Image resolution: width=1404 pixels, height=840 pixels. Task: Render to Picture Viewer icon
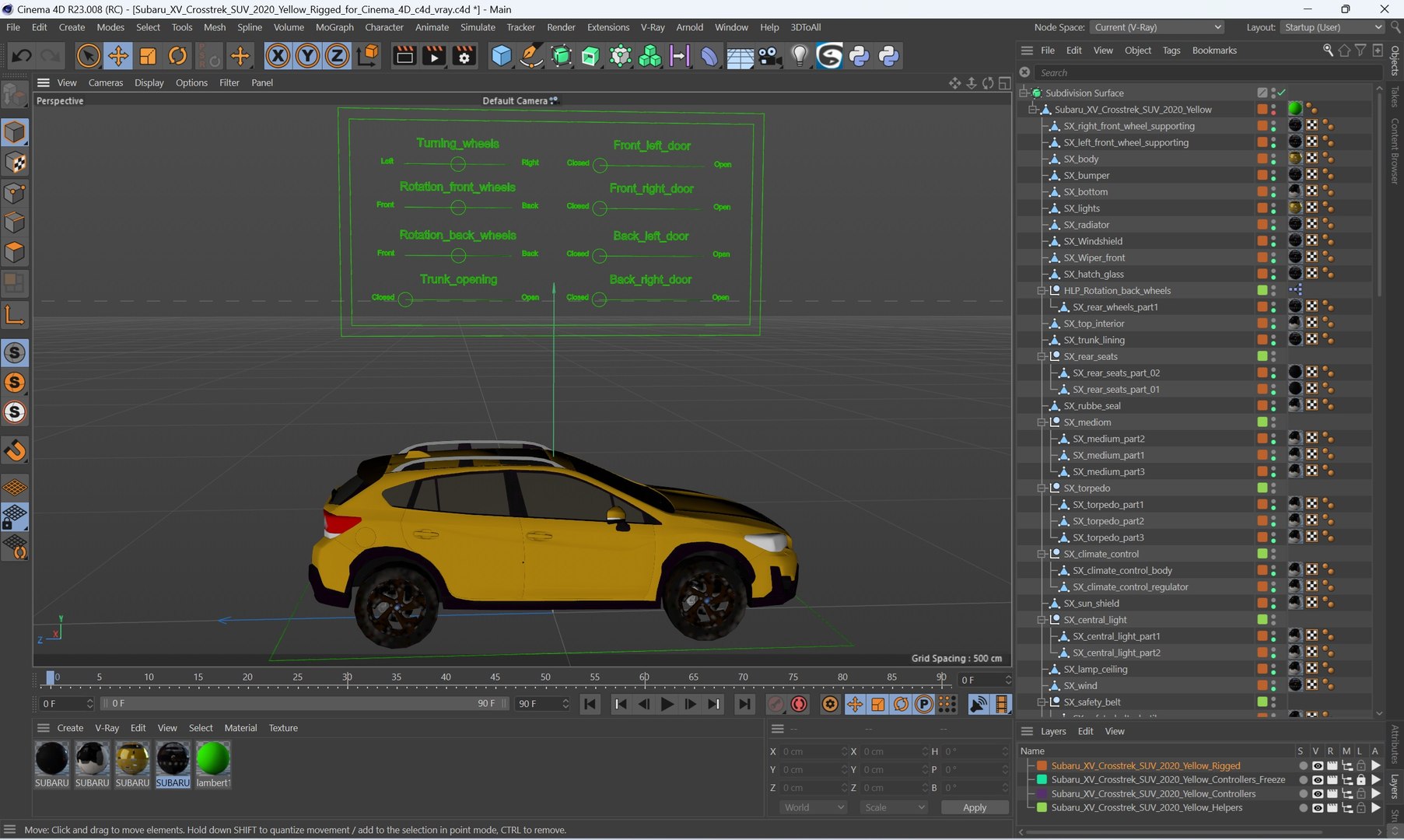(x=434, y=56)
